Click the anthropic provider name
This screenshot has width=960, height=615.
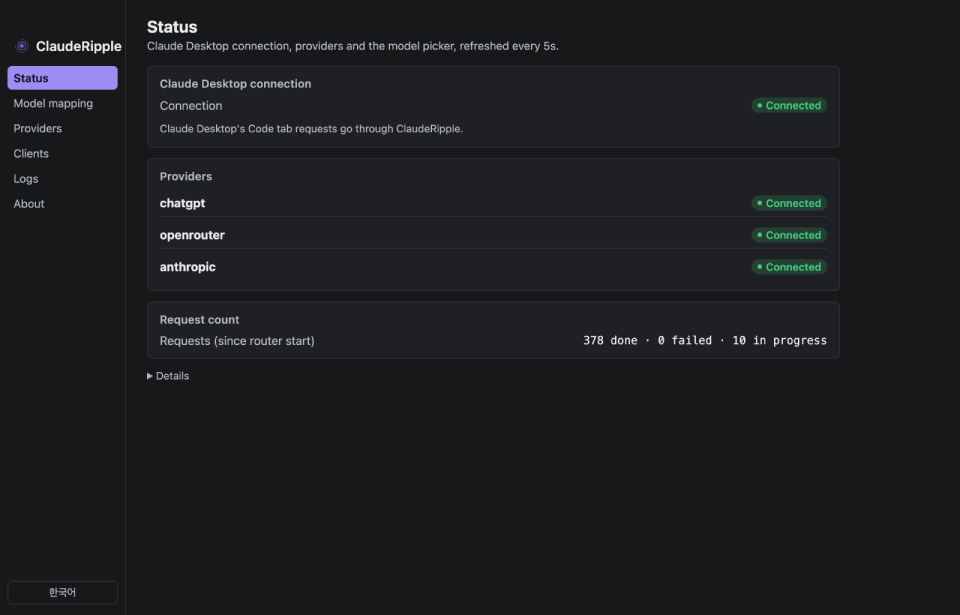[187, 267]
